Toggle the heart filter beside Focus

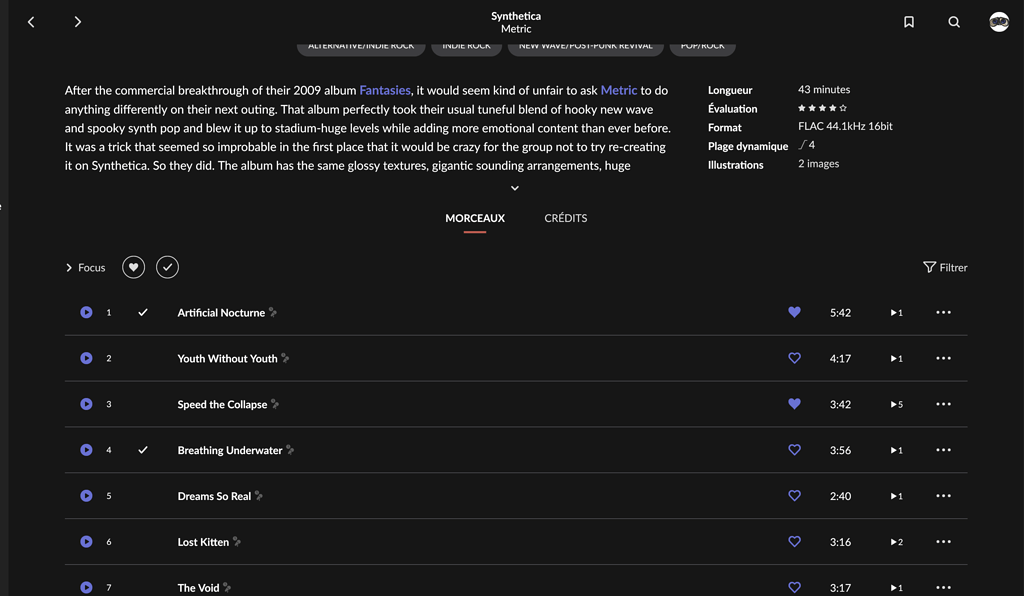click(133, 267)
